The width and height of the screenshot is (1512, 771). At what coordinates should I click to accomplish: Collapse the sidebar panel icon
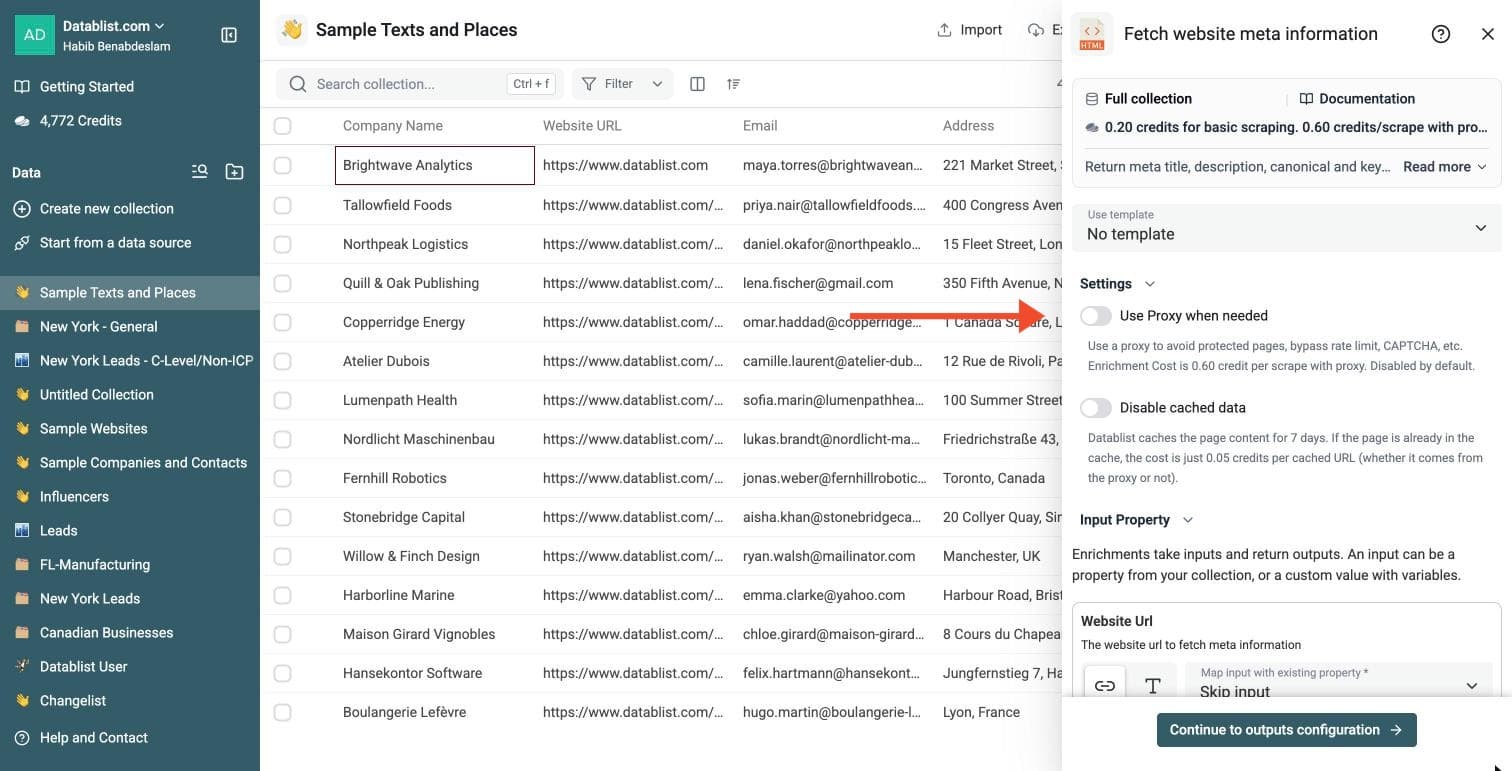229,35
